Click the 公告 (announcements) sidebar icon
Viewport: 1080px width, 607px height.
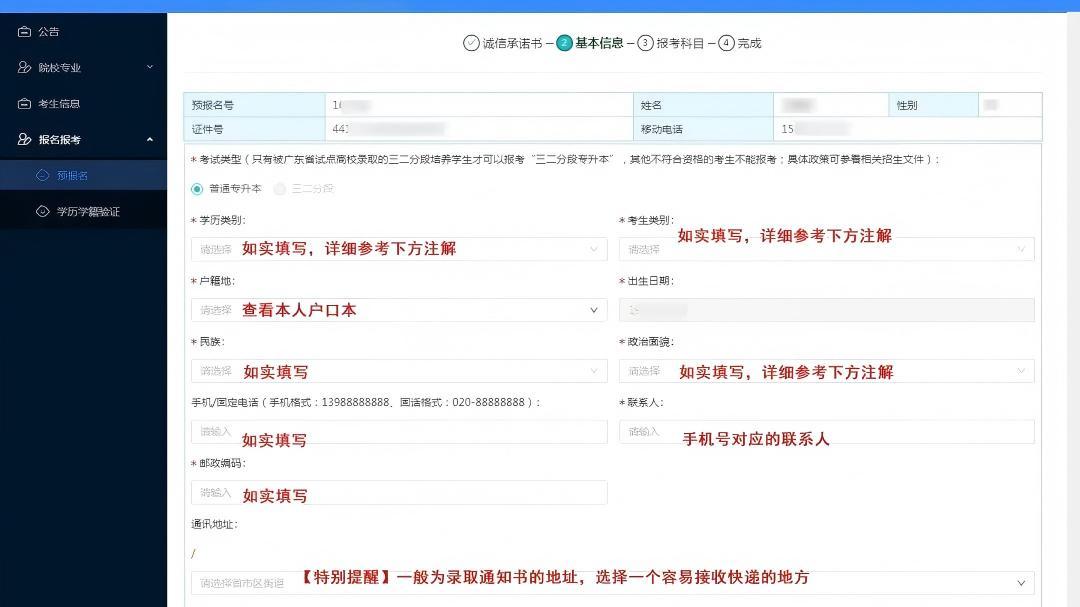26,31
